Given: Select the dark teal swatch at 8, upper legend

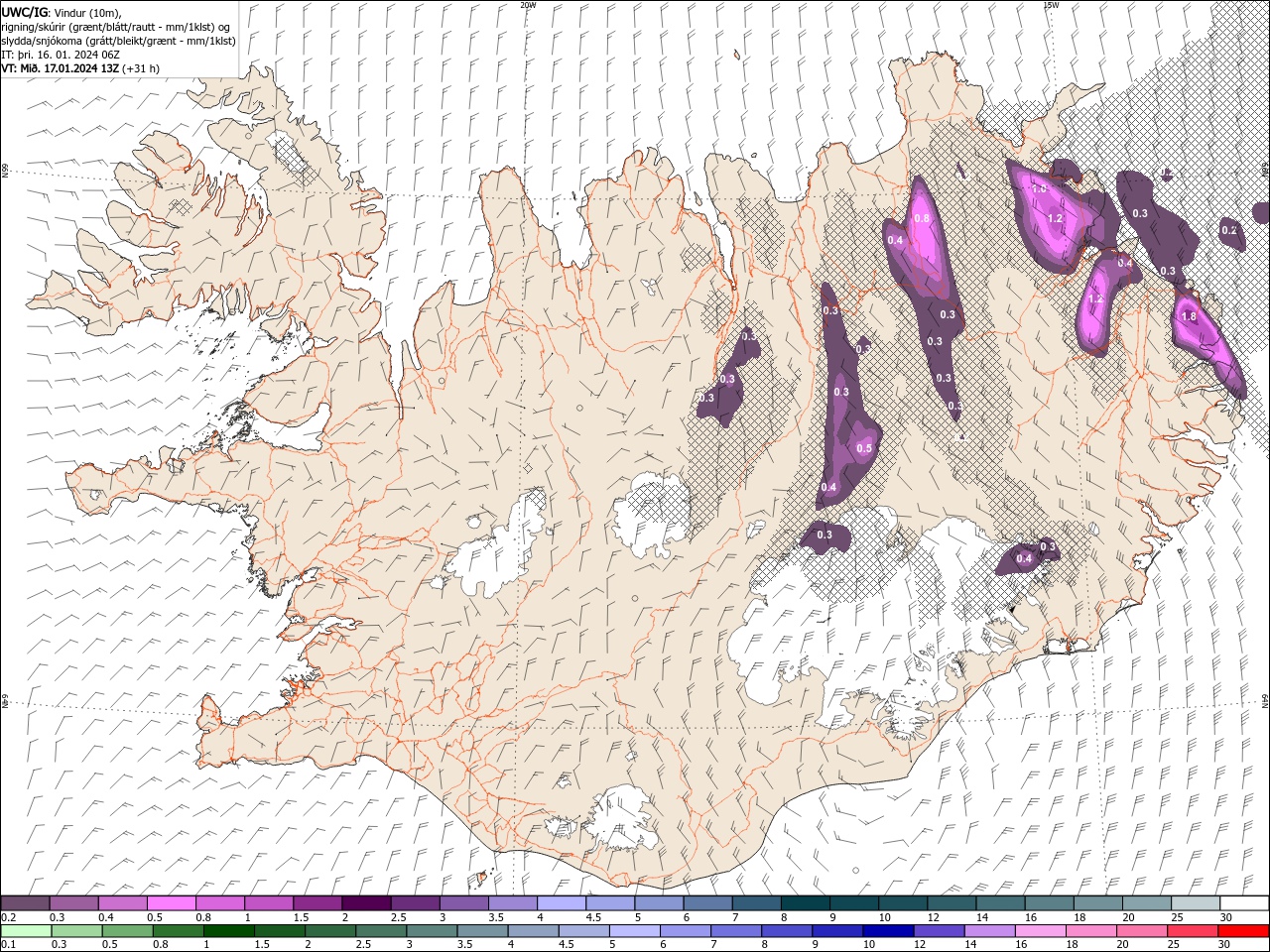Looking at the screenshot, I should 805,903.
